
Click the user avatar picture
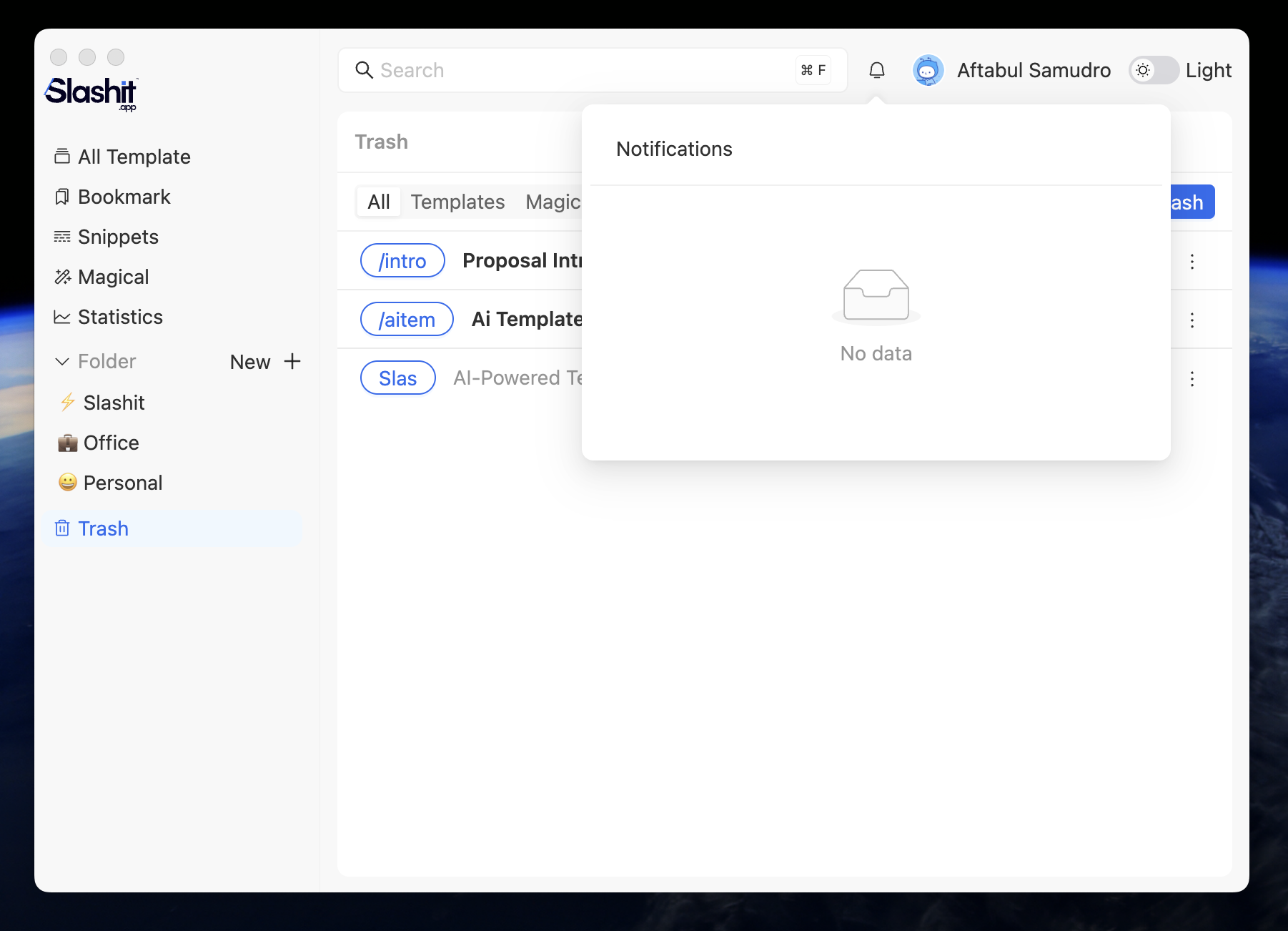pos(928,70)
